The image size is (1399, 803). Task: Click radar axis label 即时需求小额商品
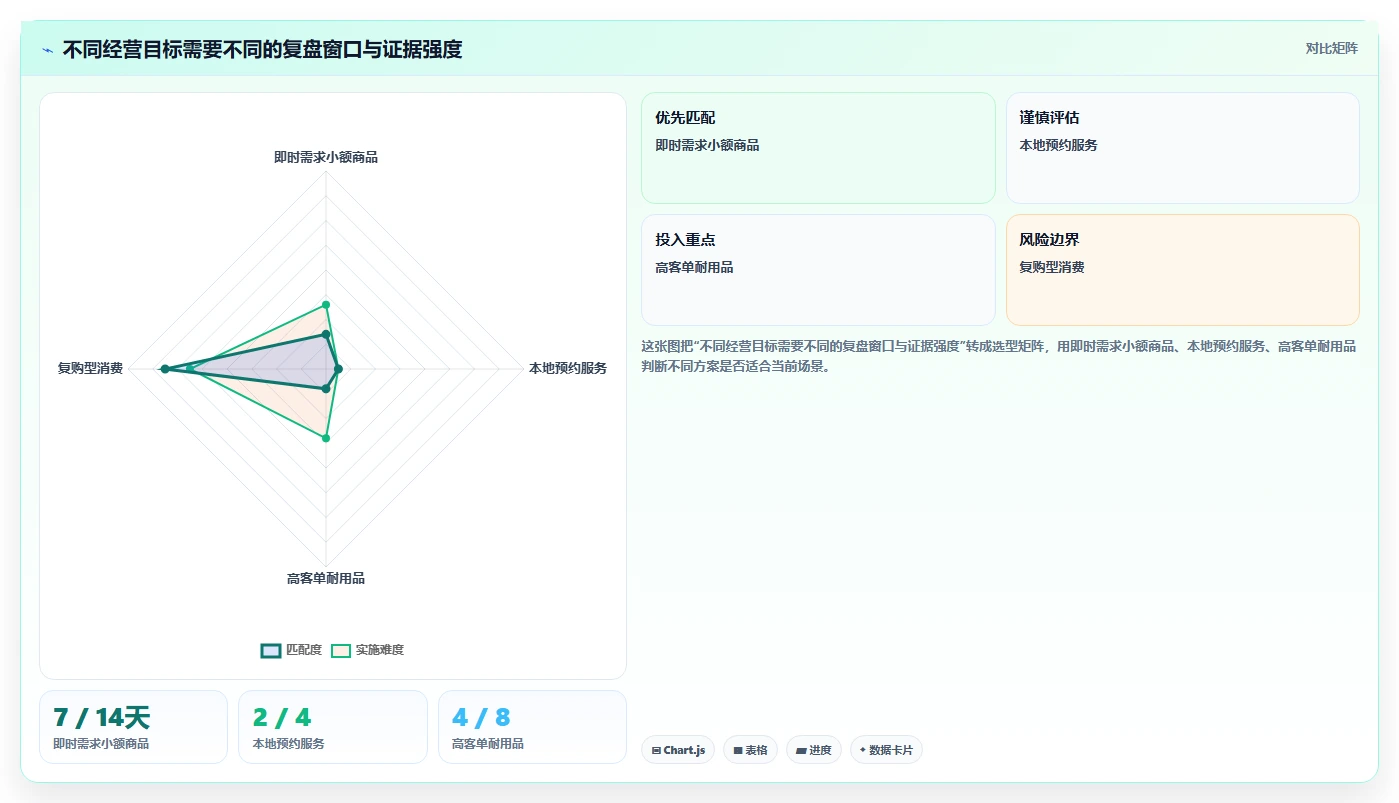[326, 157]
